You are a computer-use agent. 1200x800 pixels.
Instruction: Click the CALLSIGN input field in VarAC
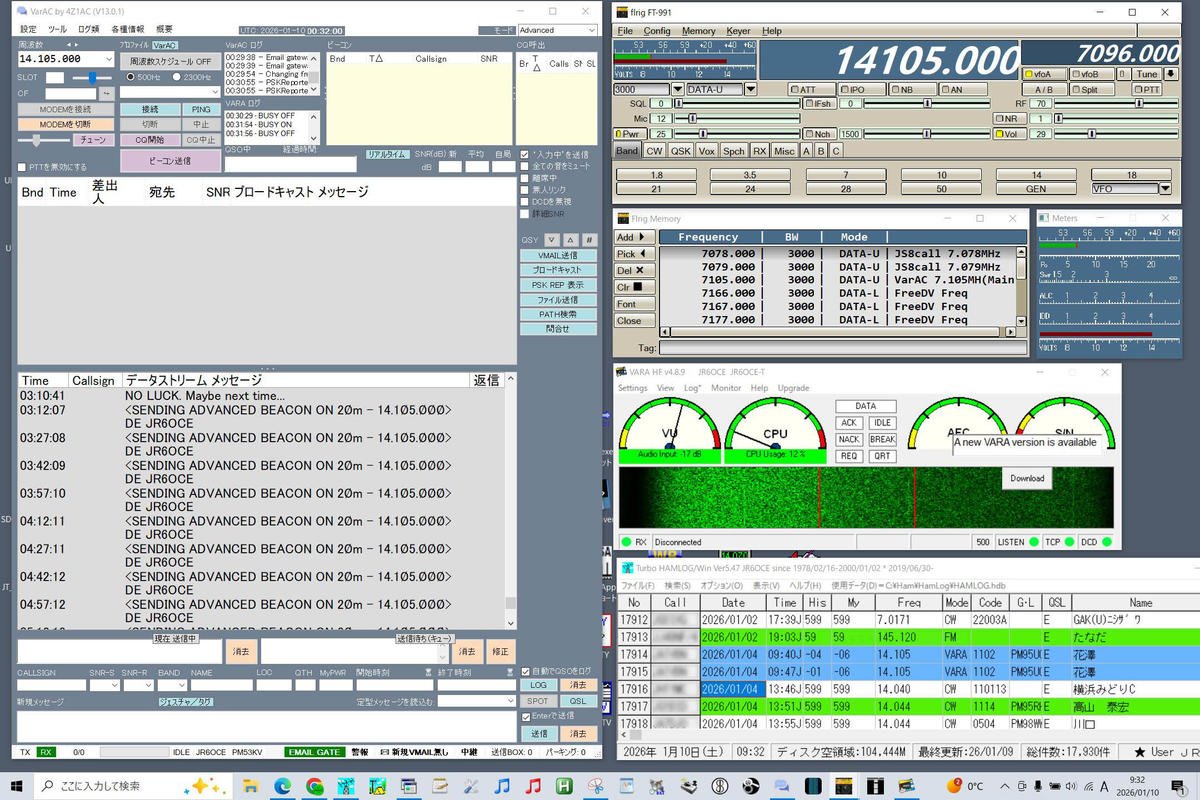50,686
